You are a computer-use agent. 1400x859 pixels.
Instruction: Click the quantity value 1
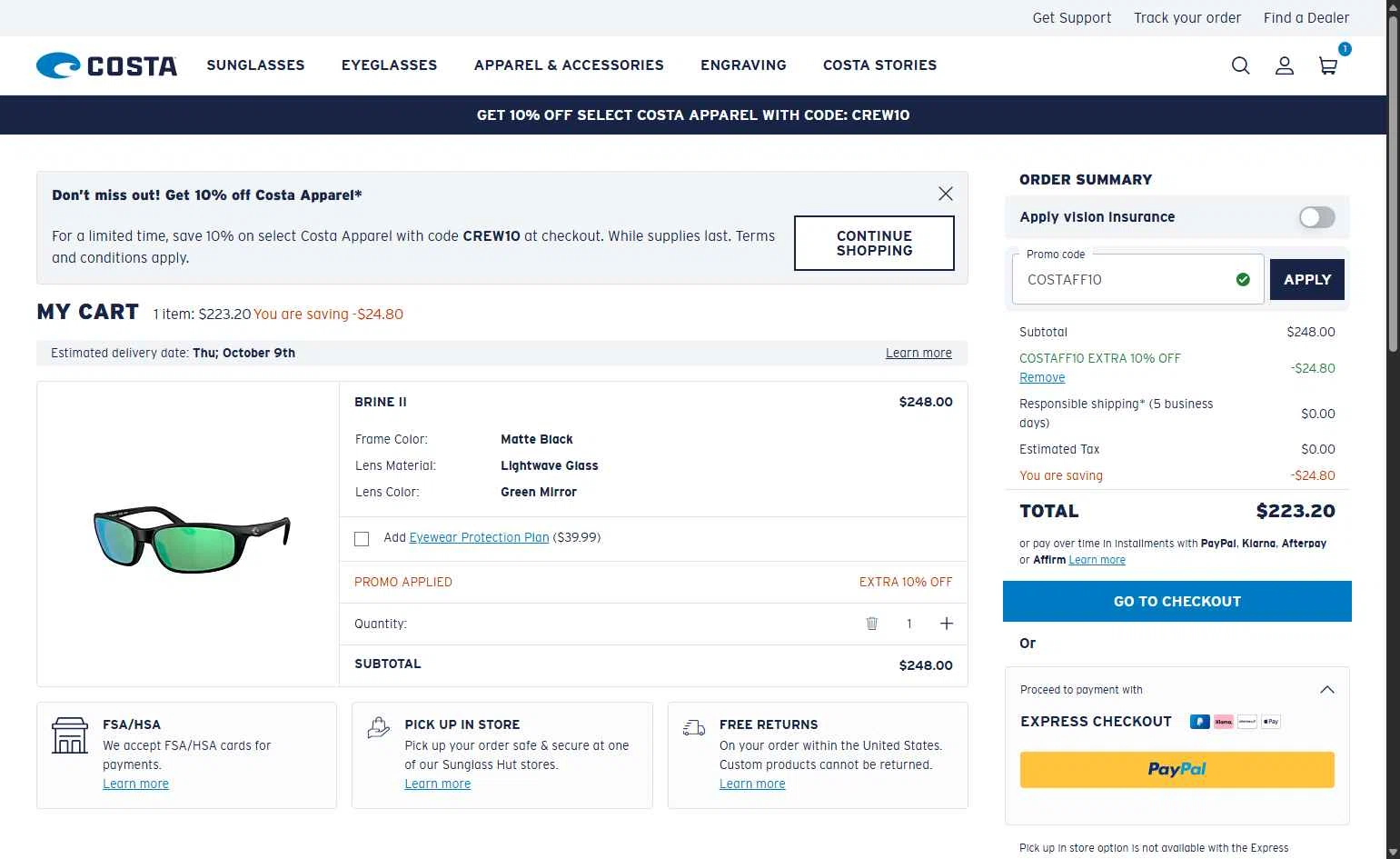909,624
